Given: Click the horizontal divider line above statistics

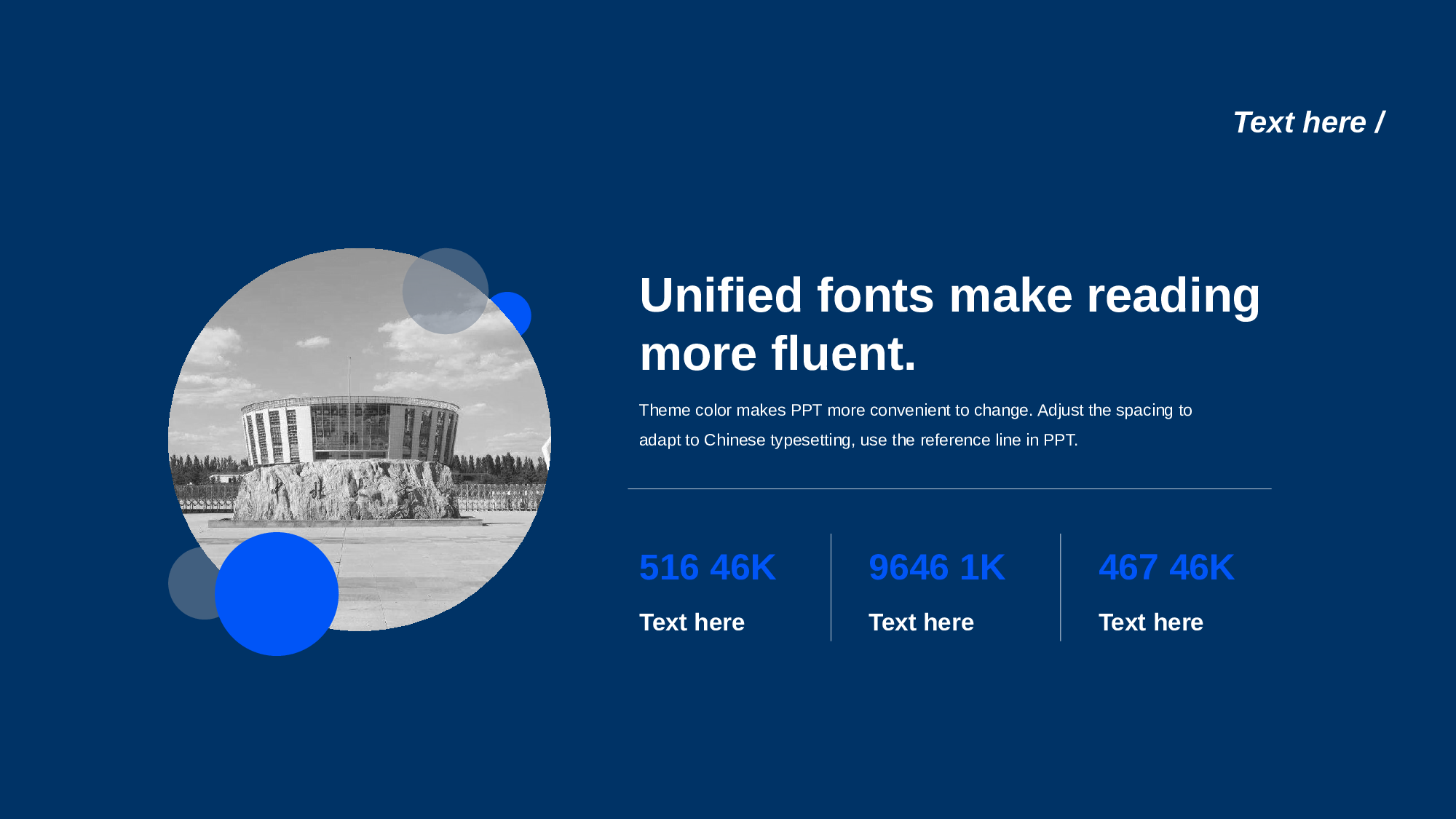Looking at the screenshot, I should [949, 488].
